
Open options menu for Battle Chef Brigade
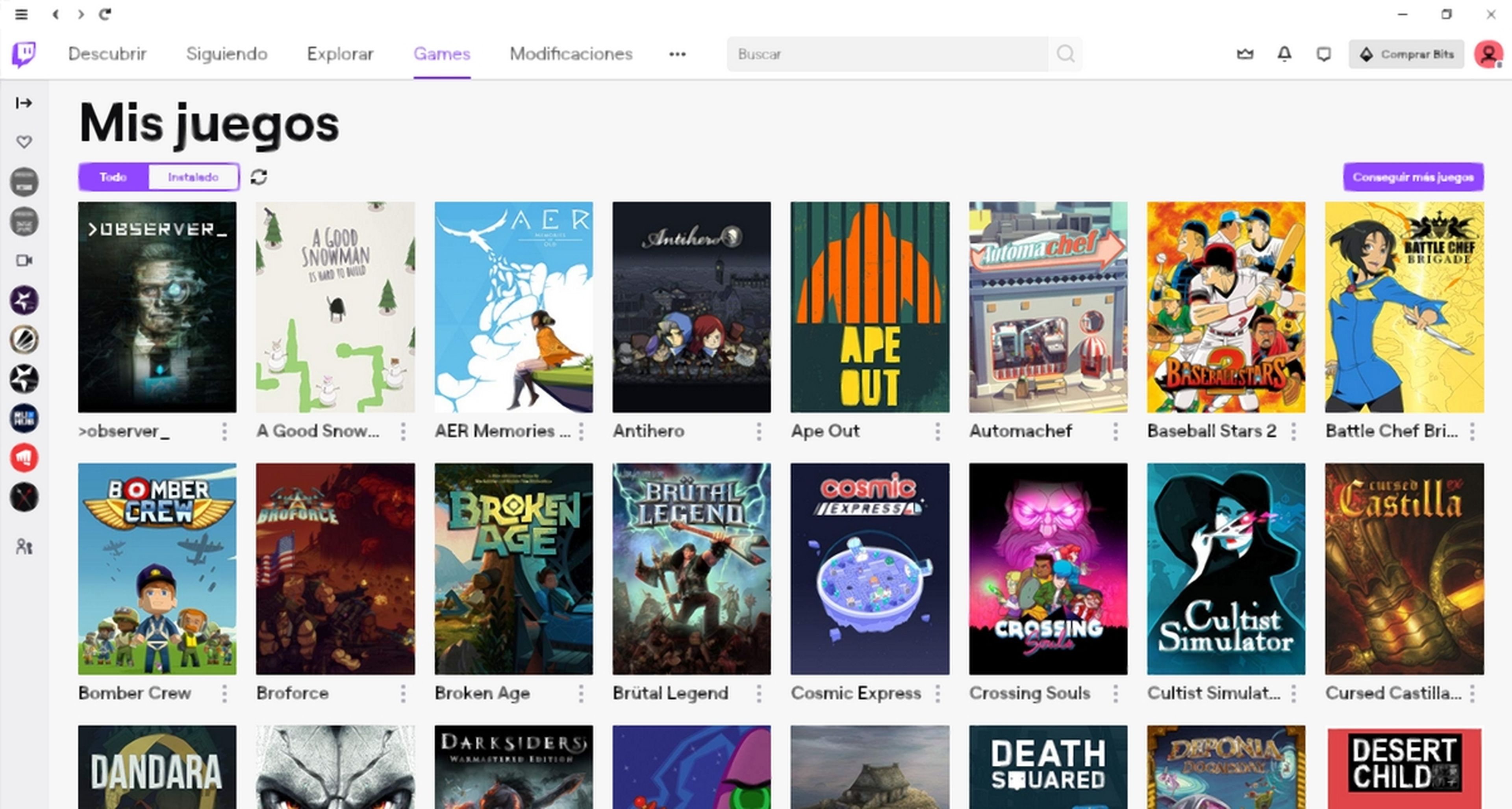pyautogui.click(x=1472, y=432)
